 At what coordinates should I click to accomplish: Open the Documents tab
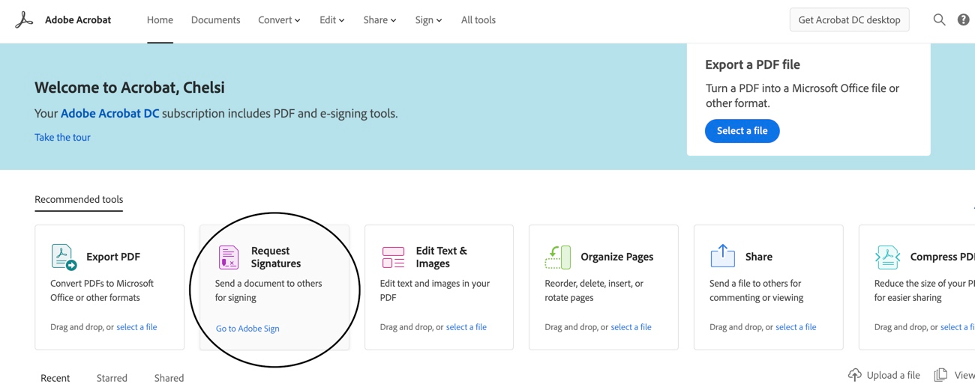[x=216, y=20]
